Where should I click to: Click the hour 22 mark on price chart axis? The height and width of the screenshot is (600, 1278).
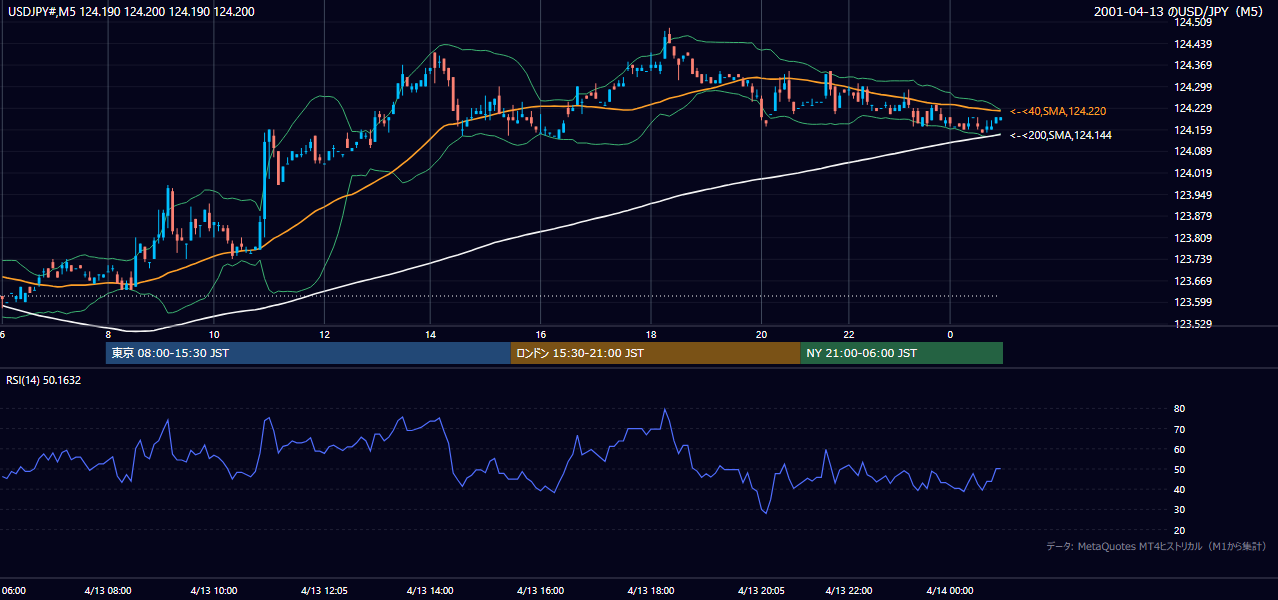click(849, 334)
